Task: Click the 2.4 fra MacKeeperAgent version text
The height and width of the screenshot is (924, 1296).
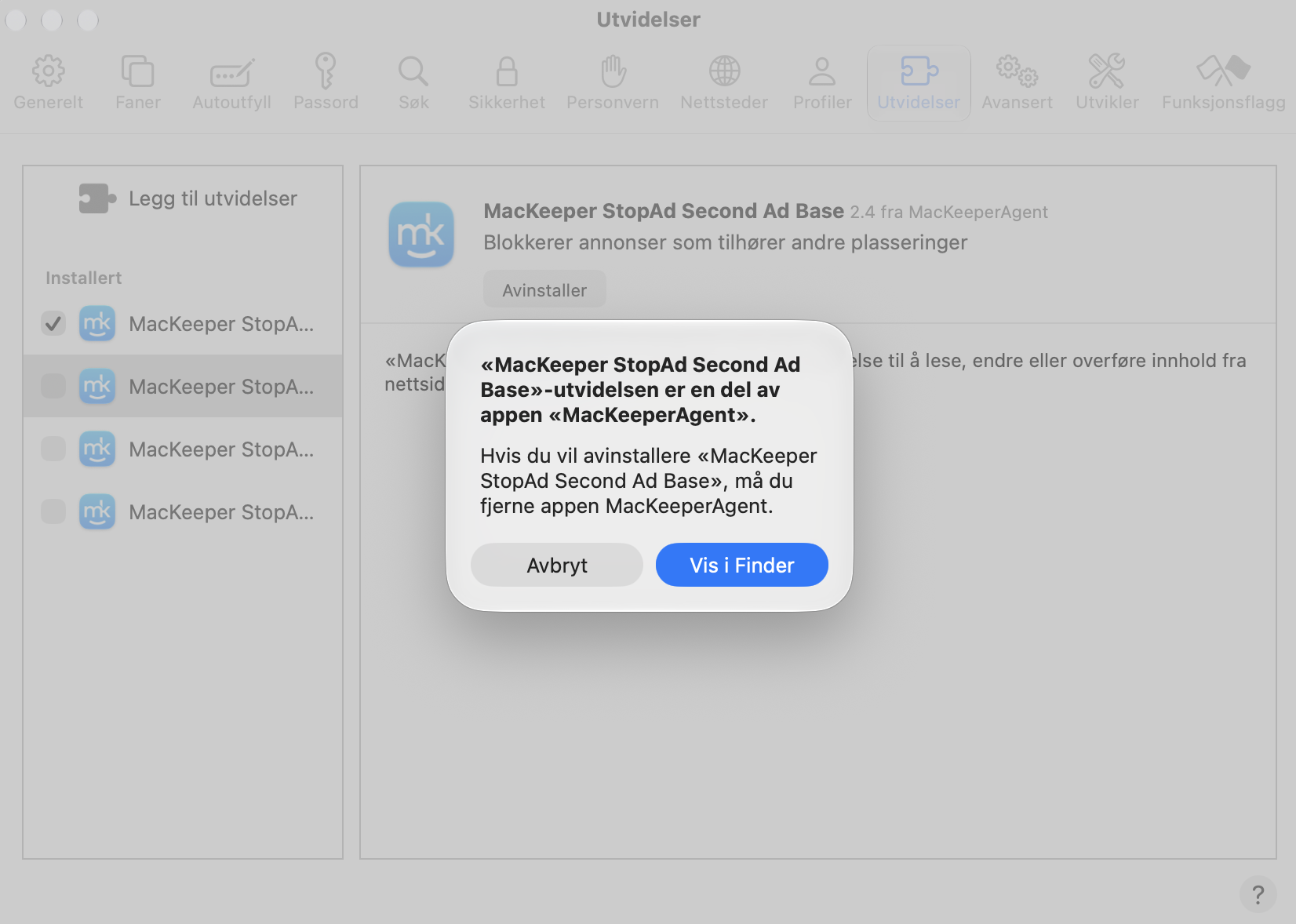Action: tap(948, 213)
